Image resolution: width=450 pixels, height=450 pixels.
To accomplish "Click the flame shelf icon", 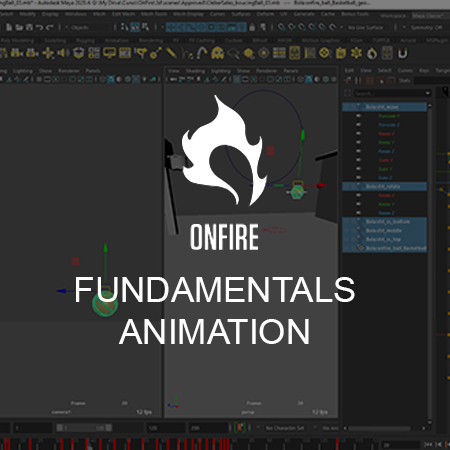I will pyautogui.click(x=372, y=53).
